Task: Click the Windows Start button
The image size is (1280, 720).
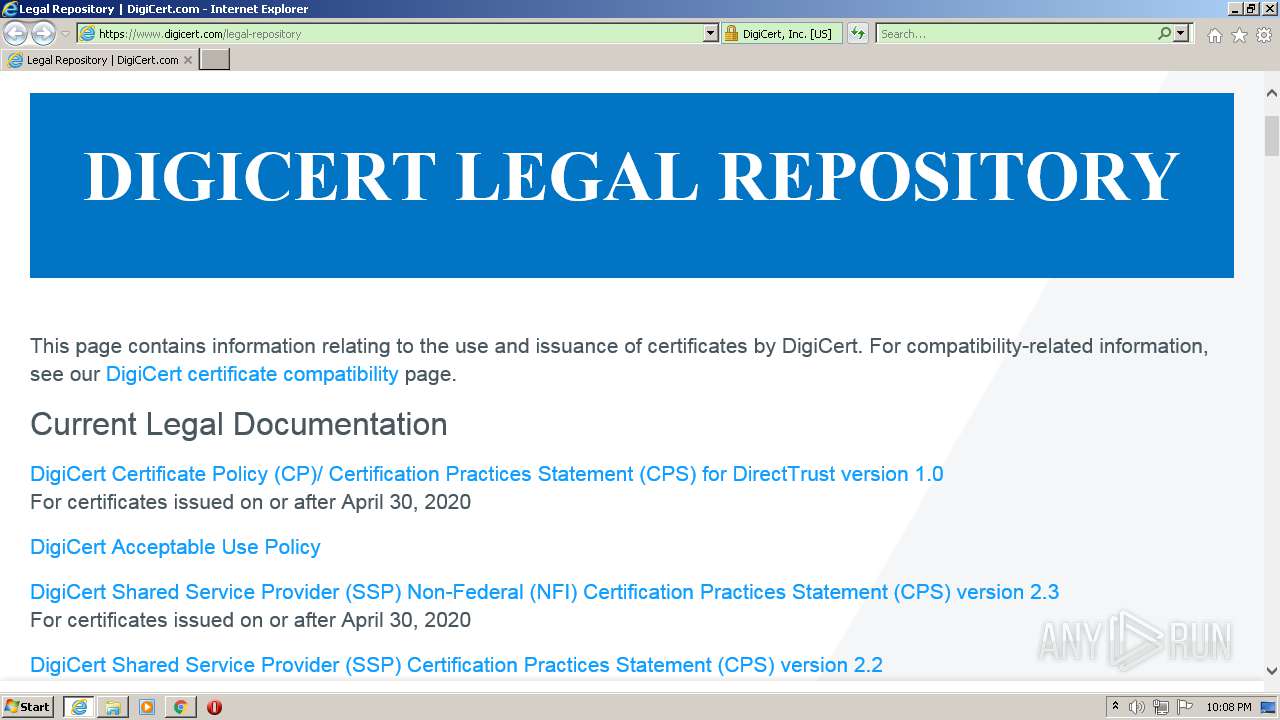Action: click(27, 707)
